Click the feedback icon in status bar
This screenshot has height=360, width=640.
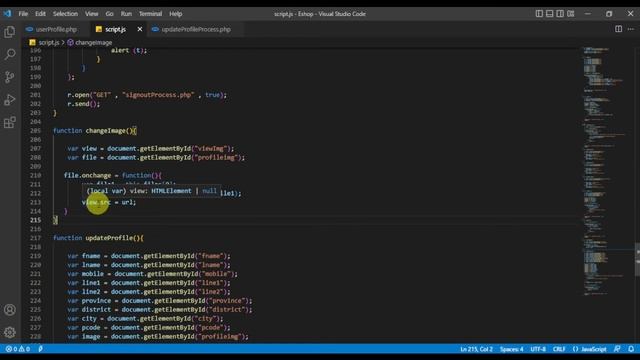point(617,349)
